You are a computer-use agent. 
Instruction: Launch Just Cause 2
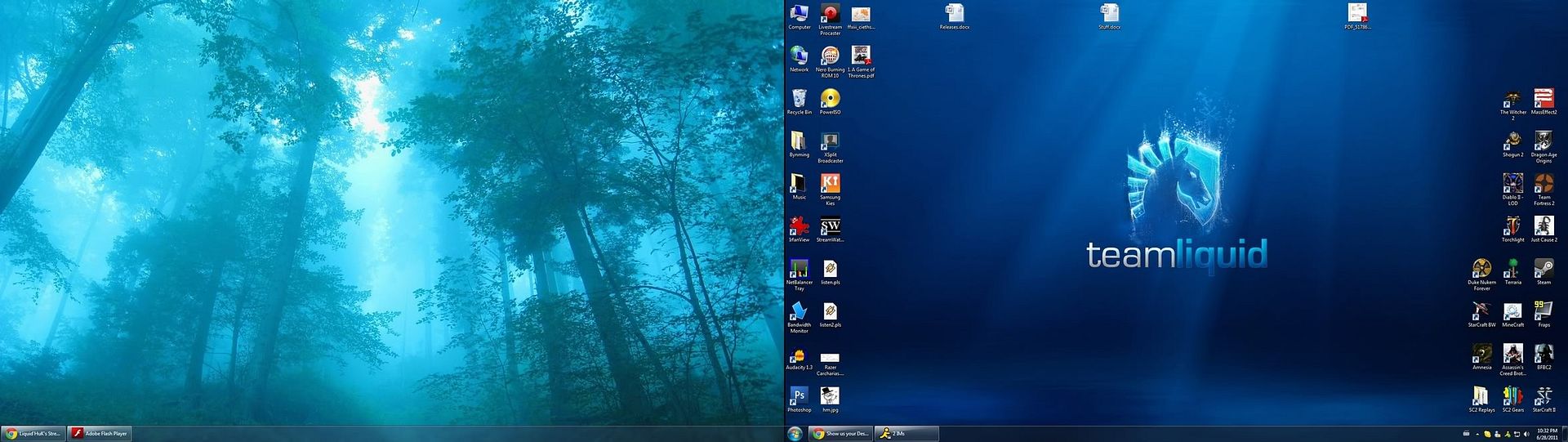tap(1543, 230)
